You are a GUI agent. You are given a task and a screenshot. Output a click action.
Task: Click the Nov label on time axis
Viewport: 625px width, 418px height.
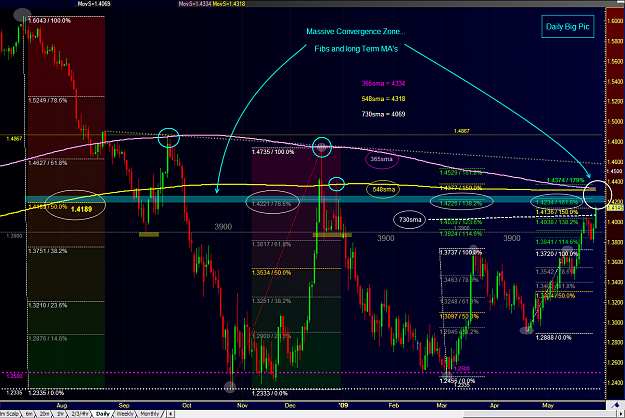242,405
